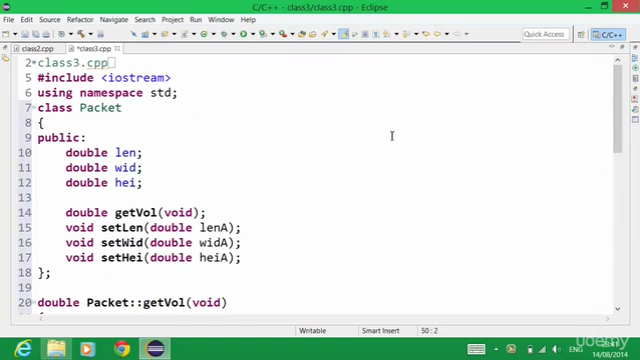
Task: Open the Edit menu
Action: [x=27, y=20]
